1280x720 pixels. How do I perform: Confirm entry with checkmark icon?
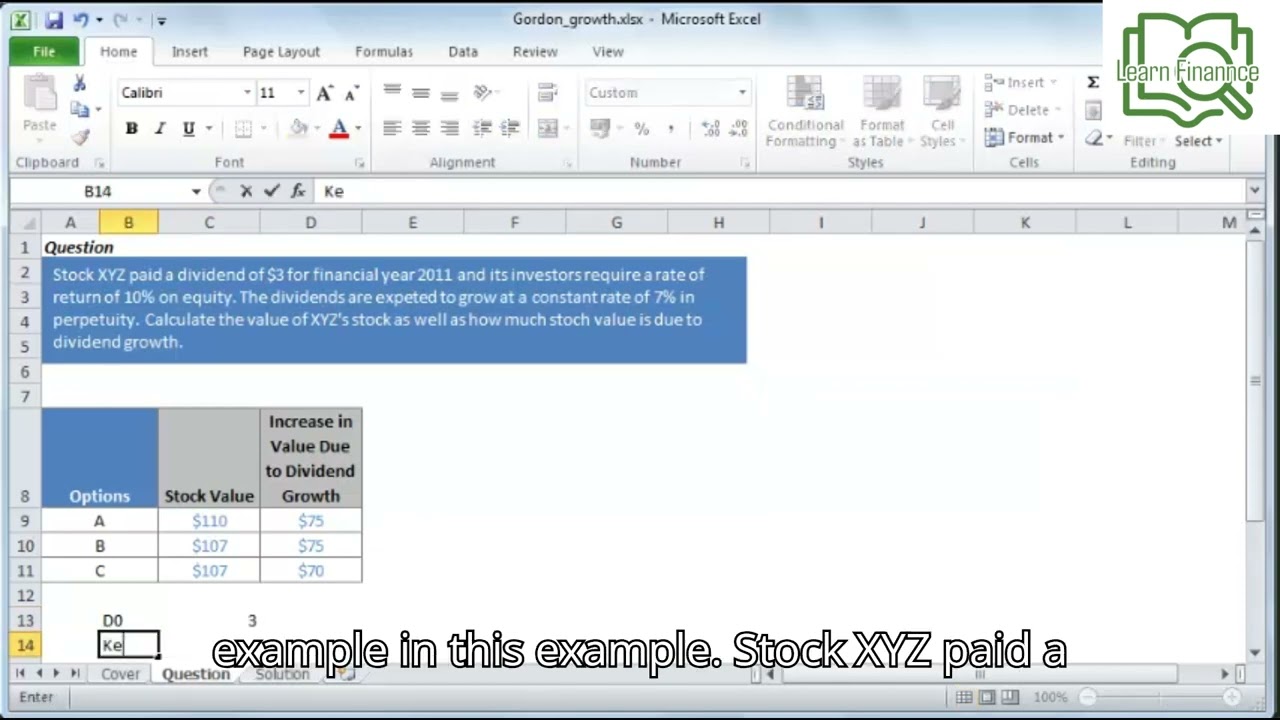[x=271, y=191]
